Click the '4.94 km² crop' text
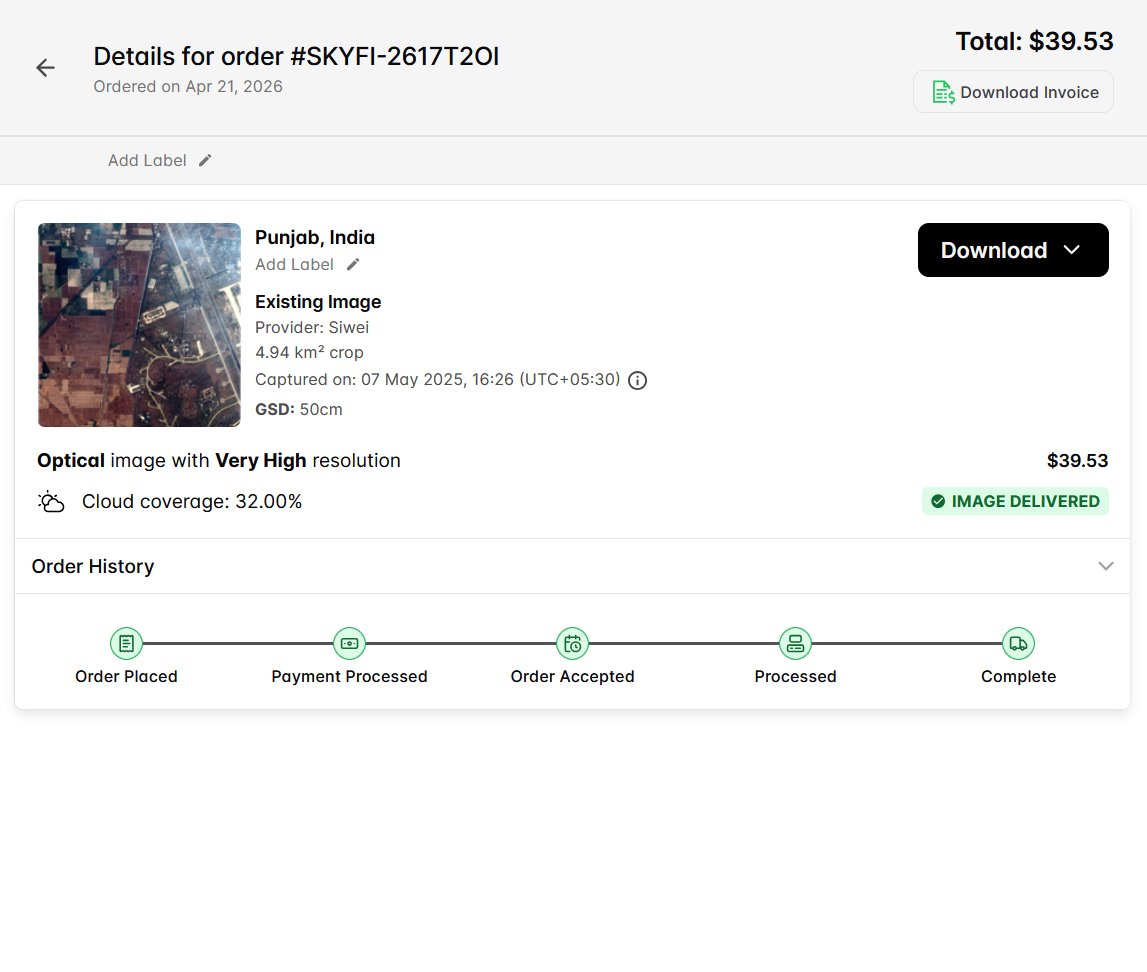 pos(309,353)
